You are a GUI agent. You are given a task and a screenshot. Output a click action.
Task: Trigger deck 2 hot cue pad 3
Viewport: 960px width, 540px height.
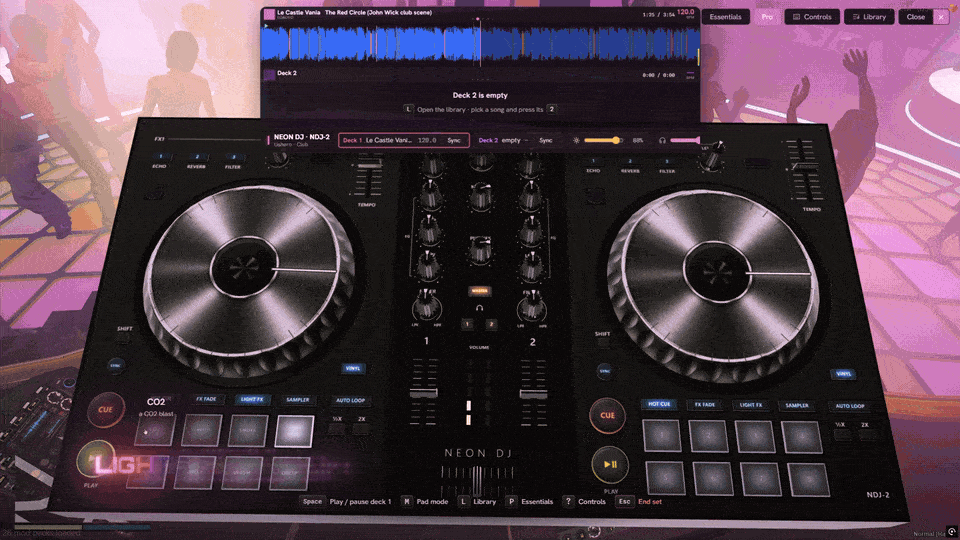(x=754, y=437)
